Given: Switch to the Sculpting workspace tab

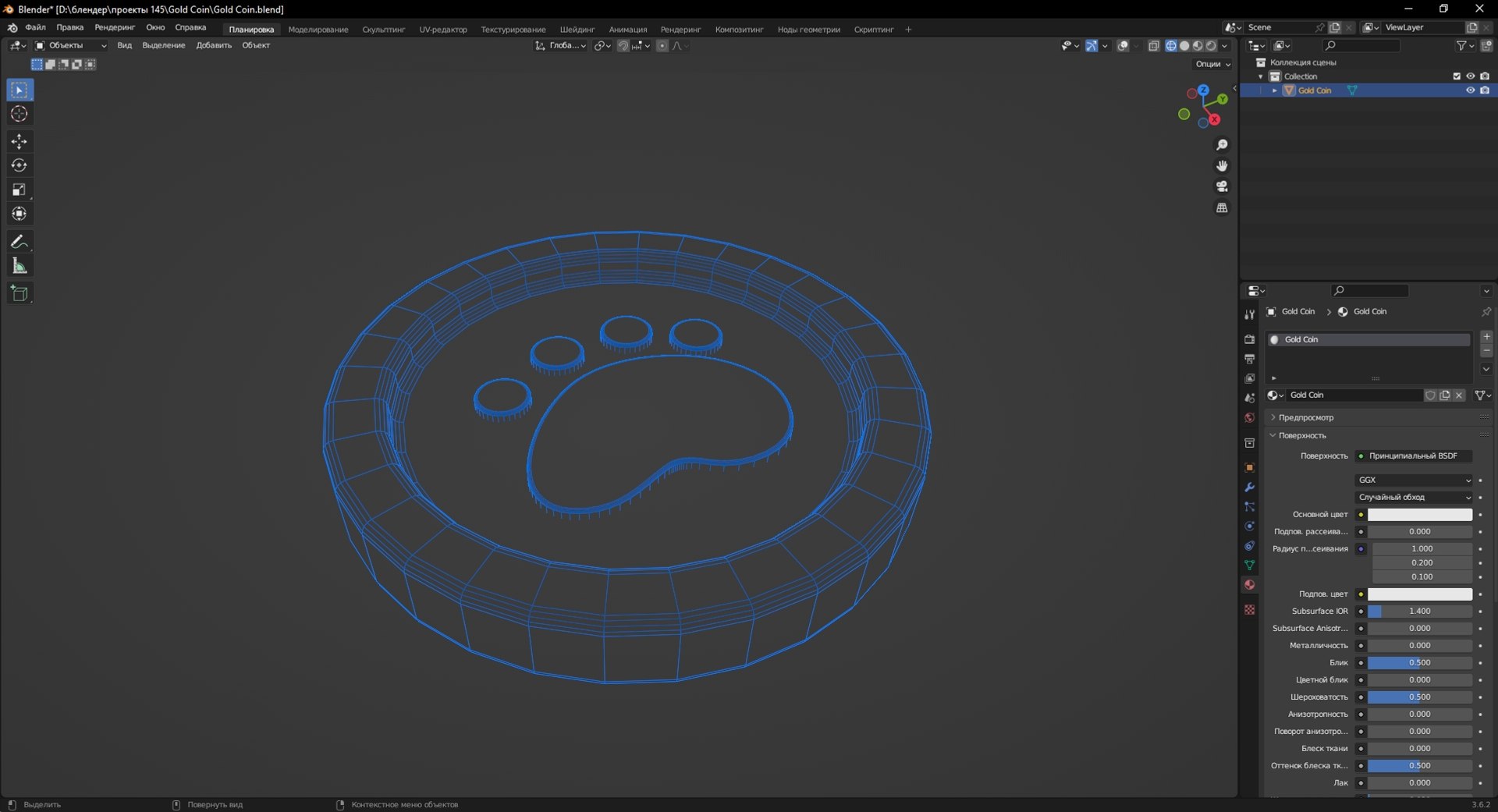Looking at the screenshot, I should [x=384, y=30].
